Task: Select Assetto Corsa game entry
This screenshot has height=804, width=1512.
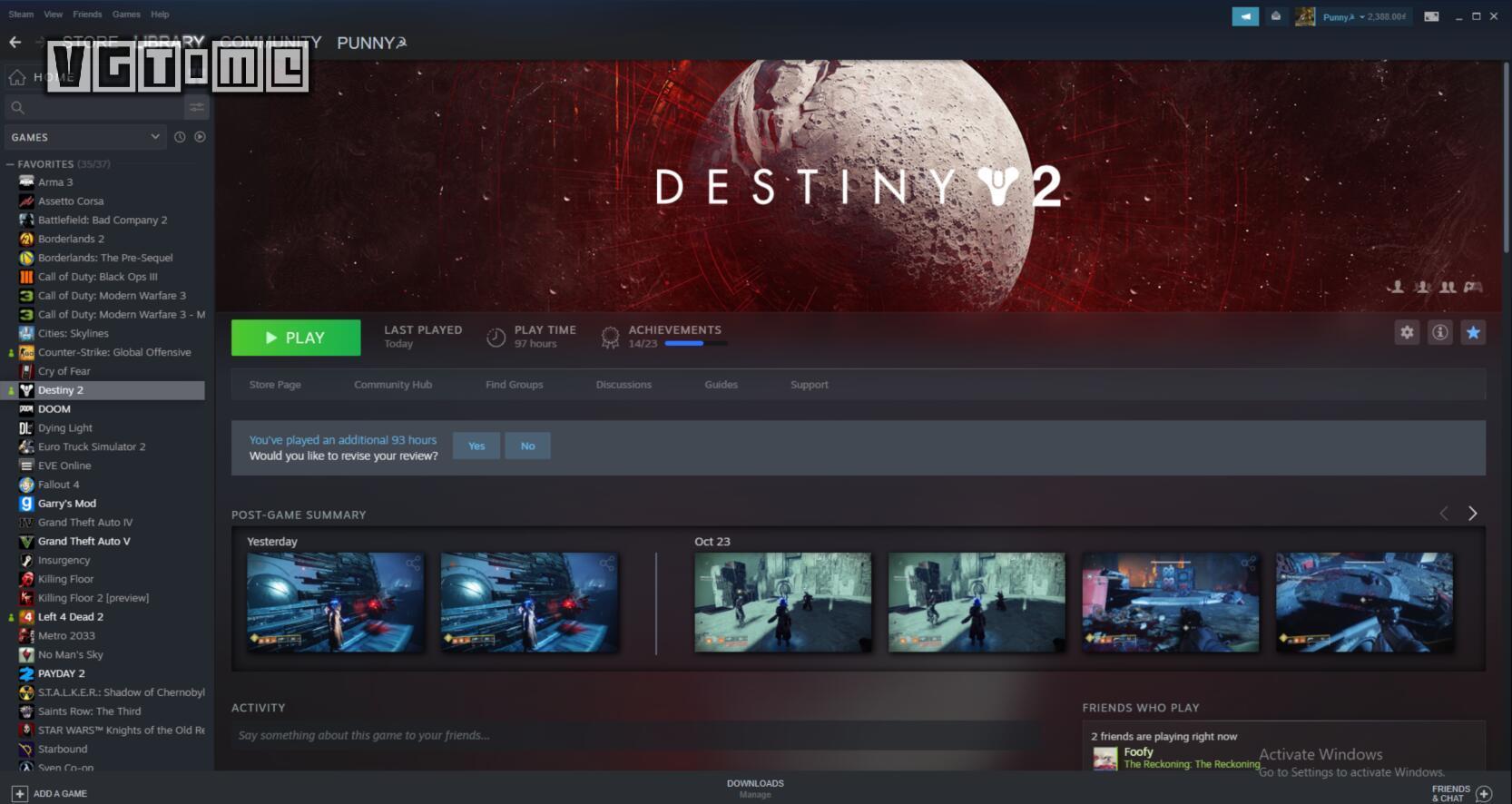Action: [71, 201]
